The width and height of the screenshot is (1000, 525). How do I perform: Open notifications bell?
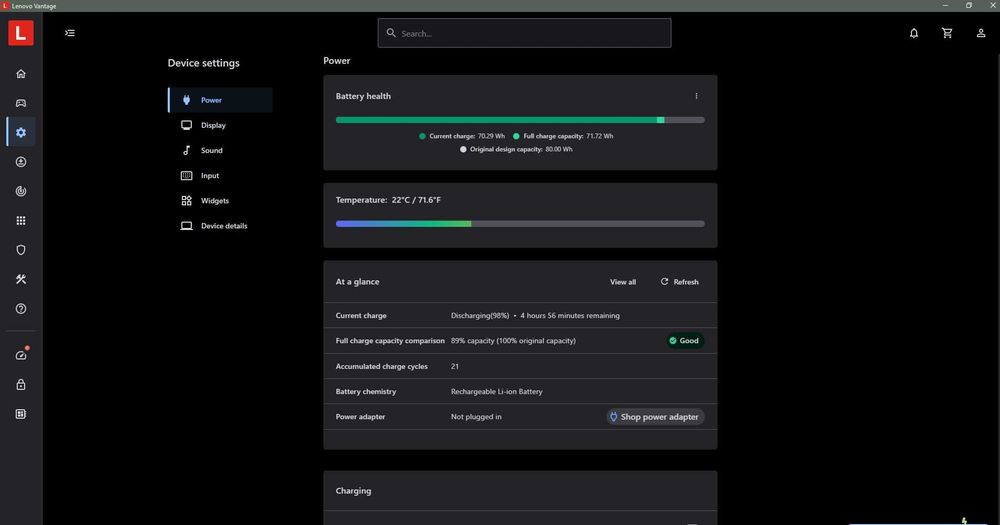pos(914,33)
